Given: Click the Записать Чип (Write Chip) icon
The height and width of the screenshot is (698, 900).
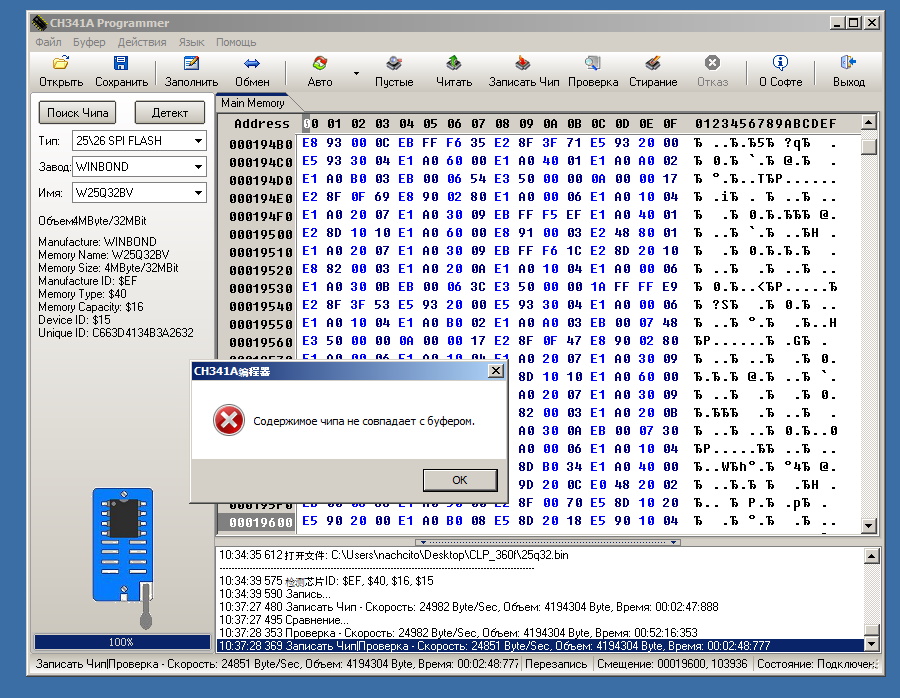Looking at the screenshot, I should (523, 64).
